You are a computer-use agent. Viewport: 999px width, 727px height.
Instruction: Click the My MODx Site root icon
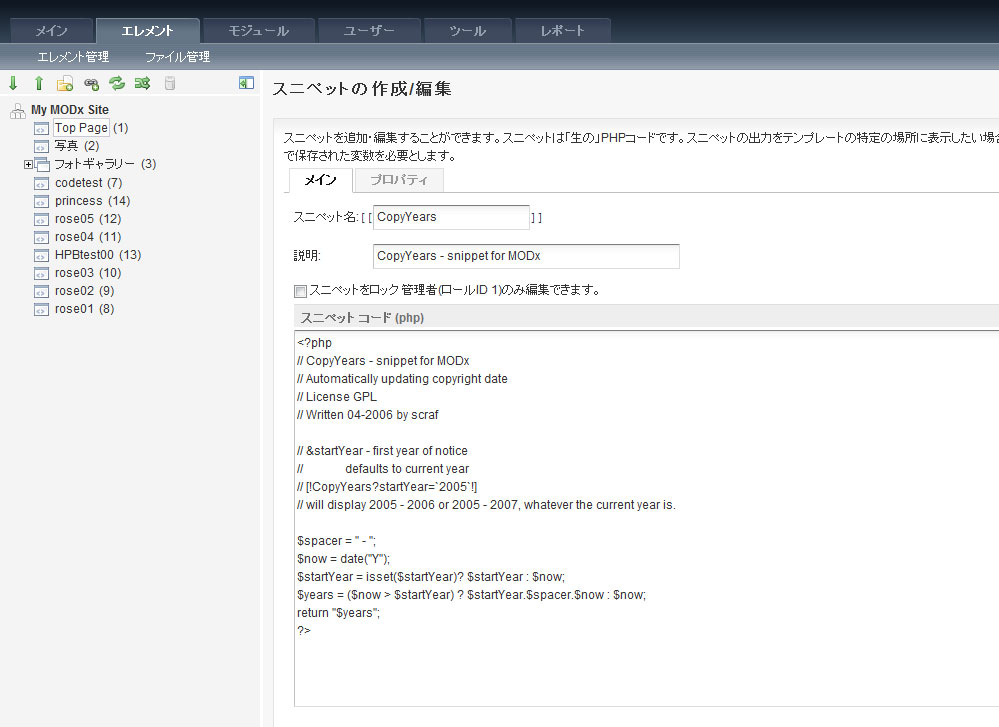pyautogui.click(x=17, y=110)
